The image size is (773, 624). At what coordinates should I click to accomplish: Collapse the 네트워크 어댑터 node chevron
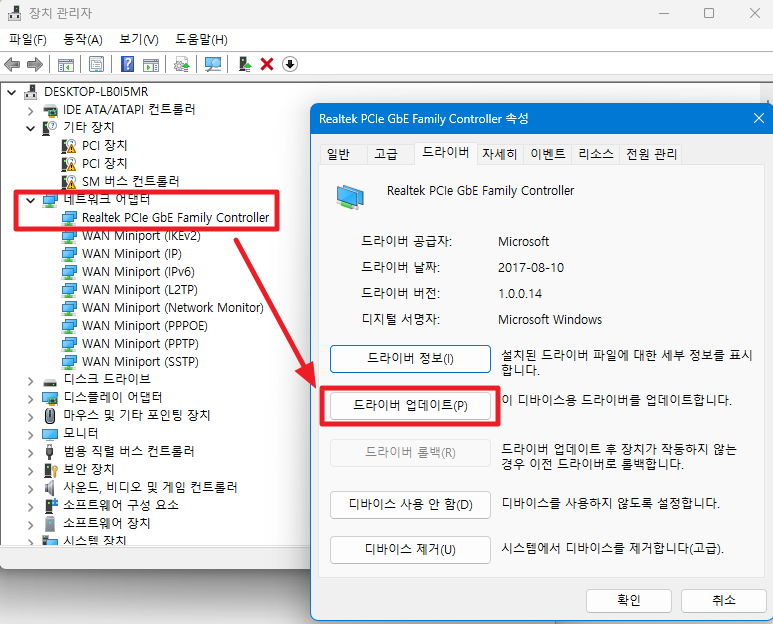coord(31,200)
